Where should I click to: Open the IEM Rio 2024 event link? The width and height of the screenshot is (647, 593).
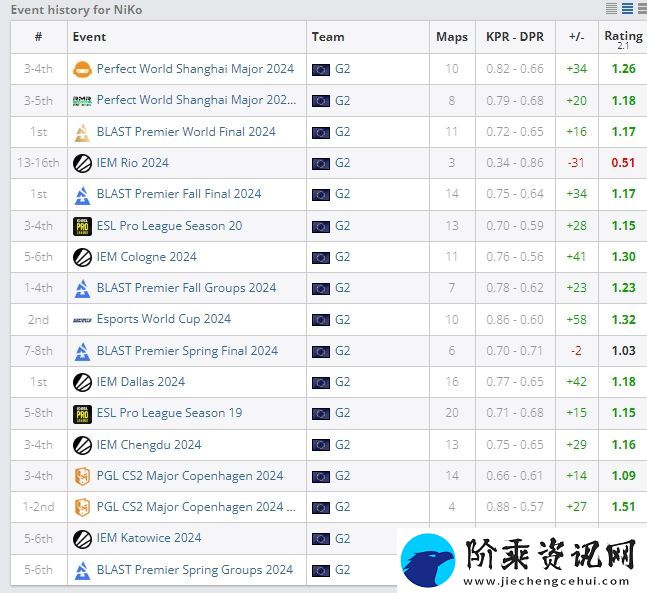coord(132,163)
